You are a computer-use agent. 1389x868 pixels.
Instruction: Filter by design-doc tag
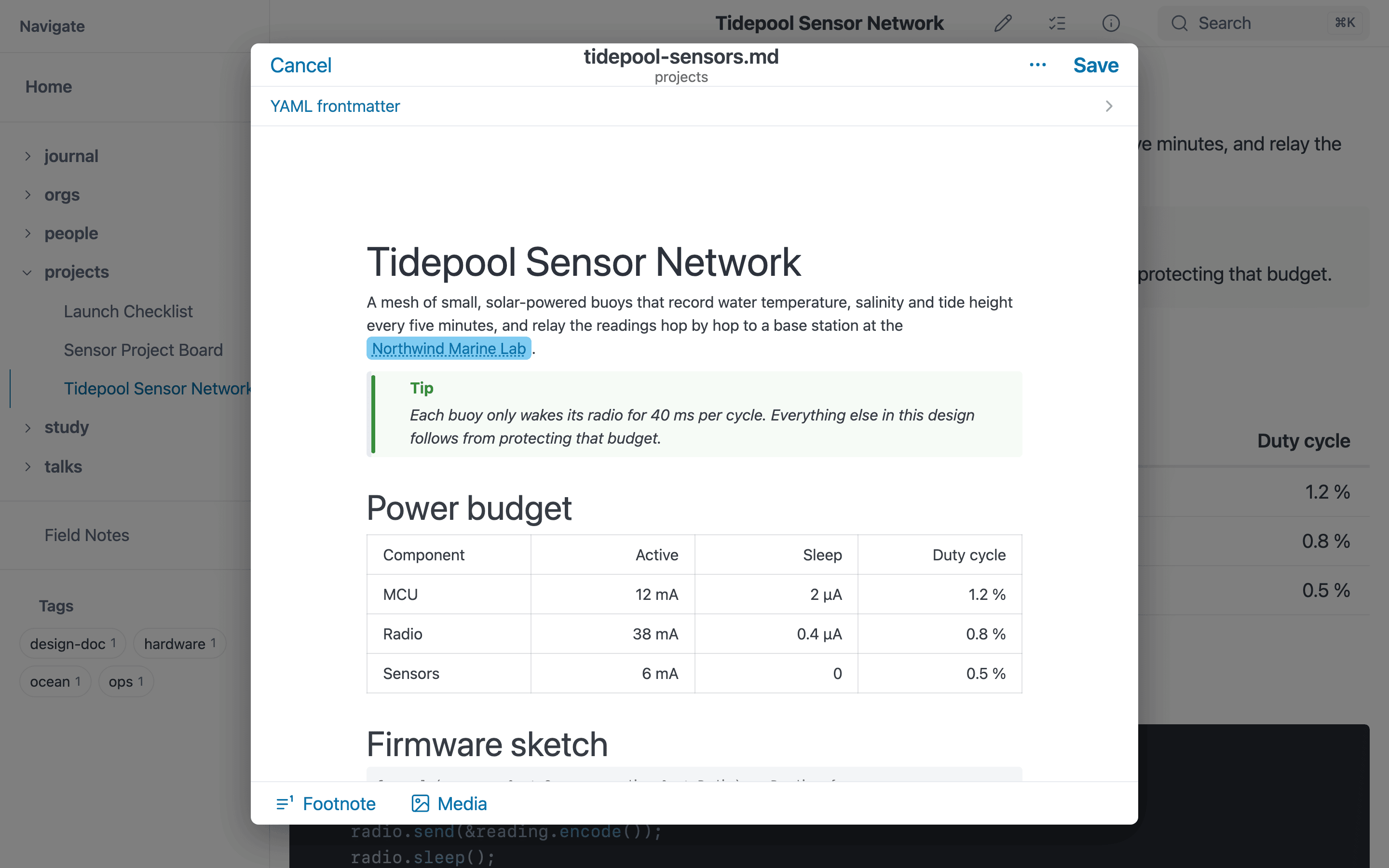point(73,644)
